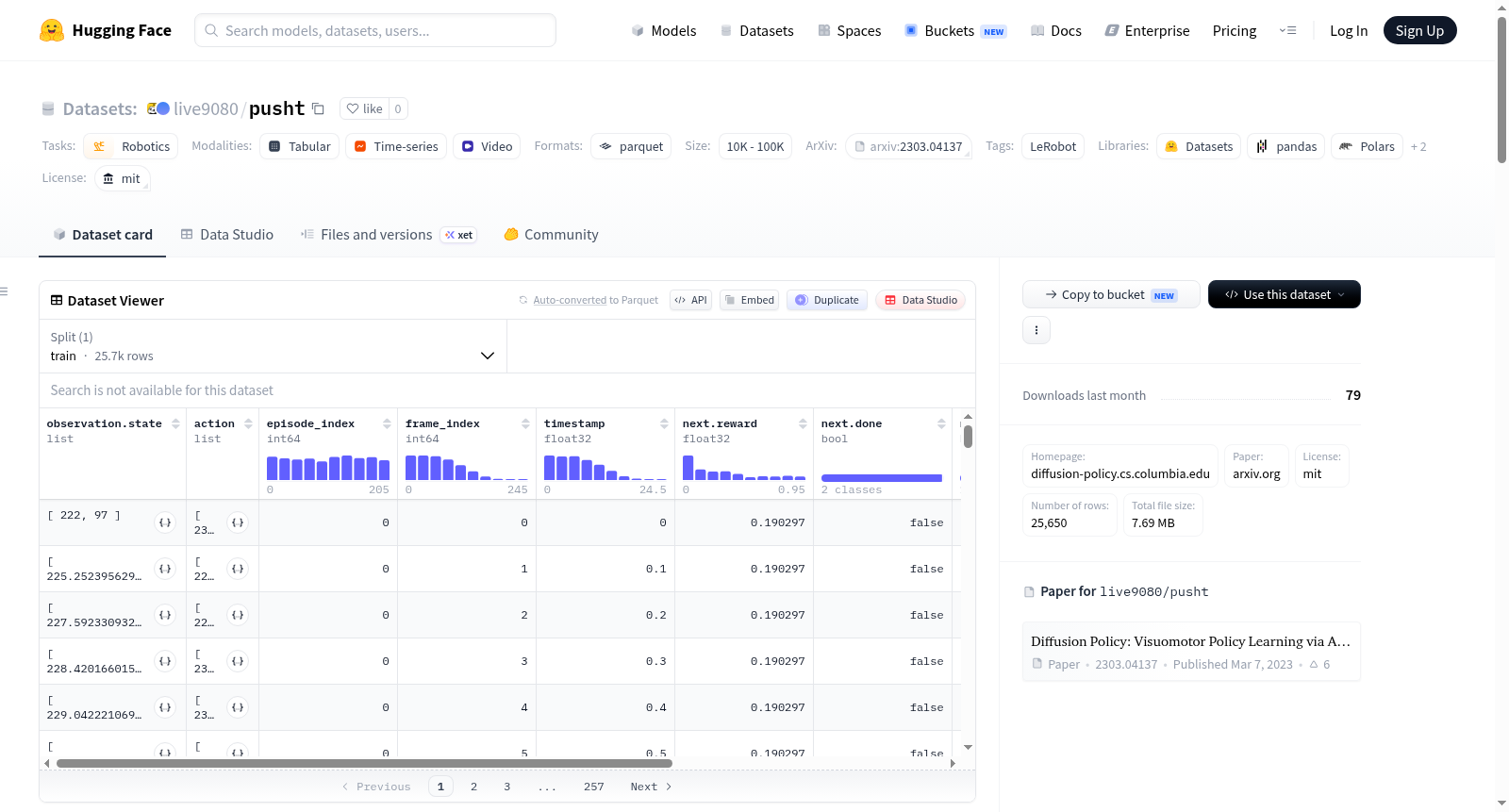The height and width of the screenshot is (812, 1509).
Task: Click the Log In link
Action: 1349,30
